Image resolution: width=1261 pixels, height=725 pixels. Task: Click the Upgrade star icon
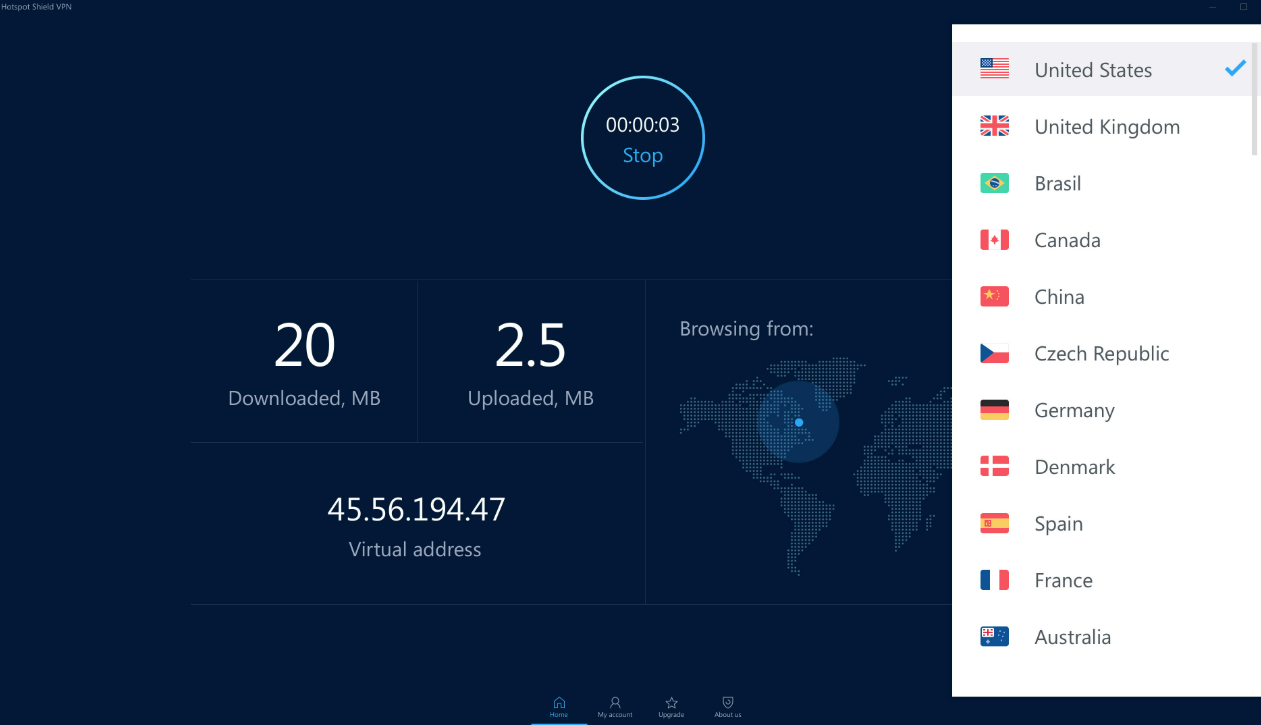672,703
